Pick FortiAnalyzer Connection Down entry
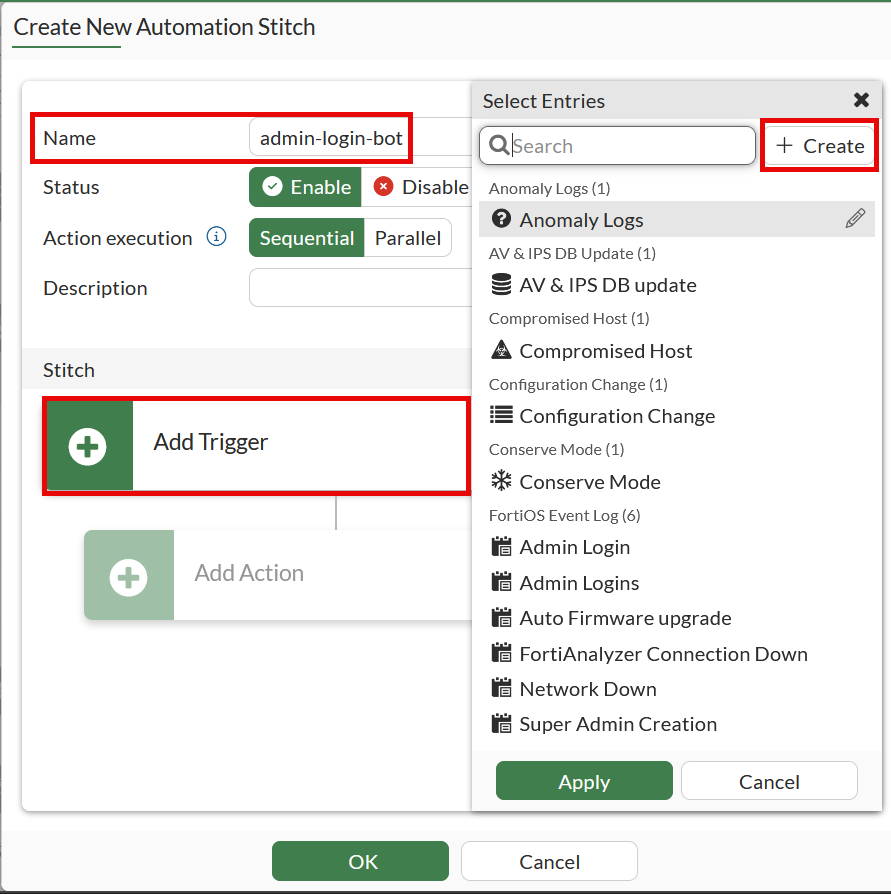The width and height of the screenshot is (891, 894). (x=662, y=654)
